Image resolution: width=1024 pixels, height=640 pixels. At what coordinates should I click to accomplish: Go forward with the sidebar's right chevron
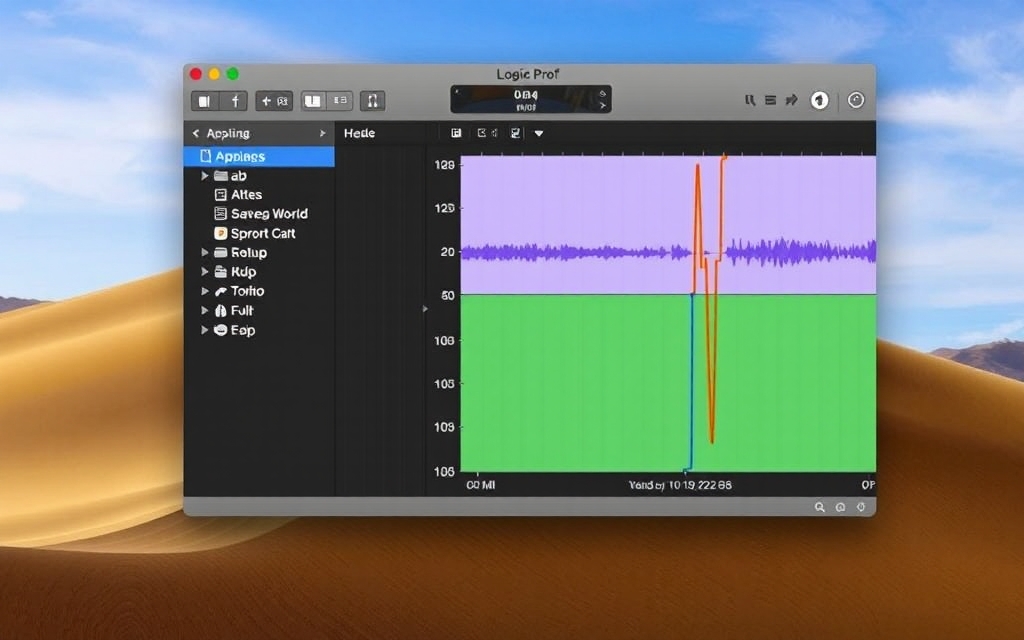tap(322, 133)
